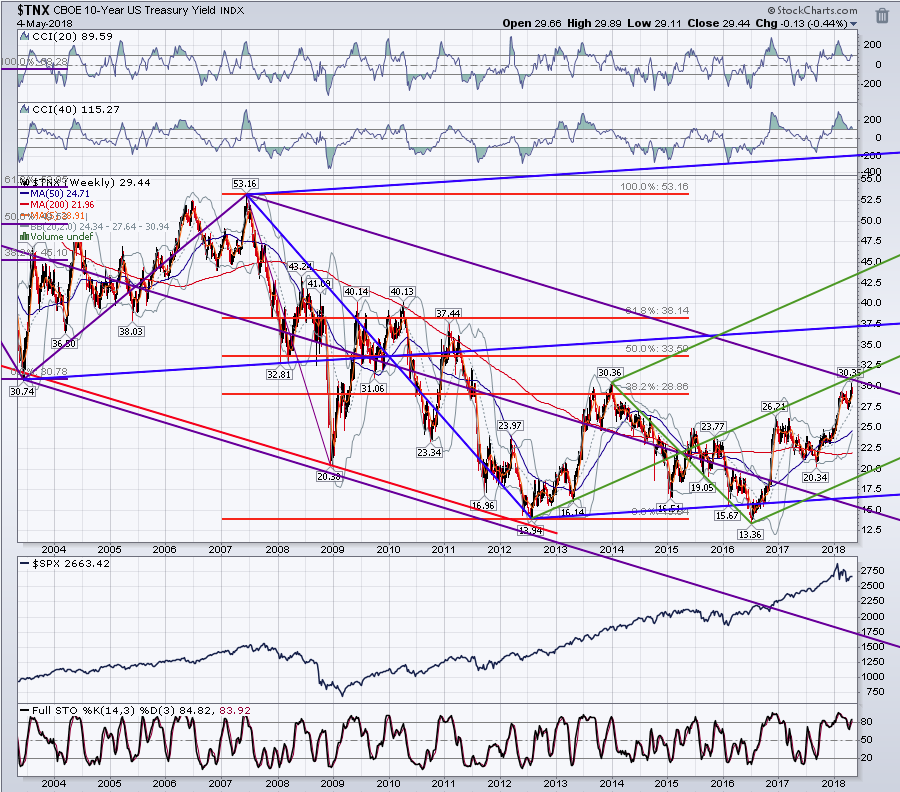Click the Low 29.11 value

pyautogui.click(x=654, y=24)
